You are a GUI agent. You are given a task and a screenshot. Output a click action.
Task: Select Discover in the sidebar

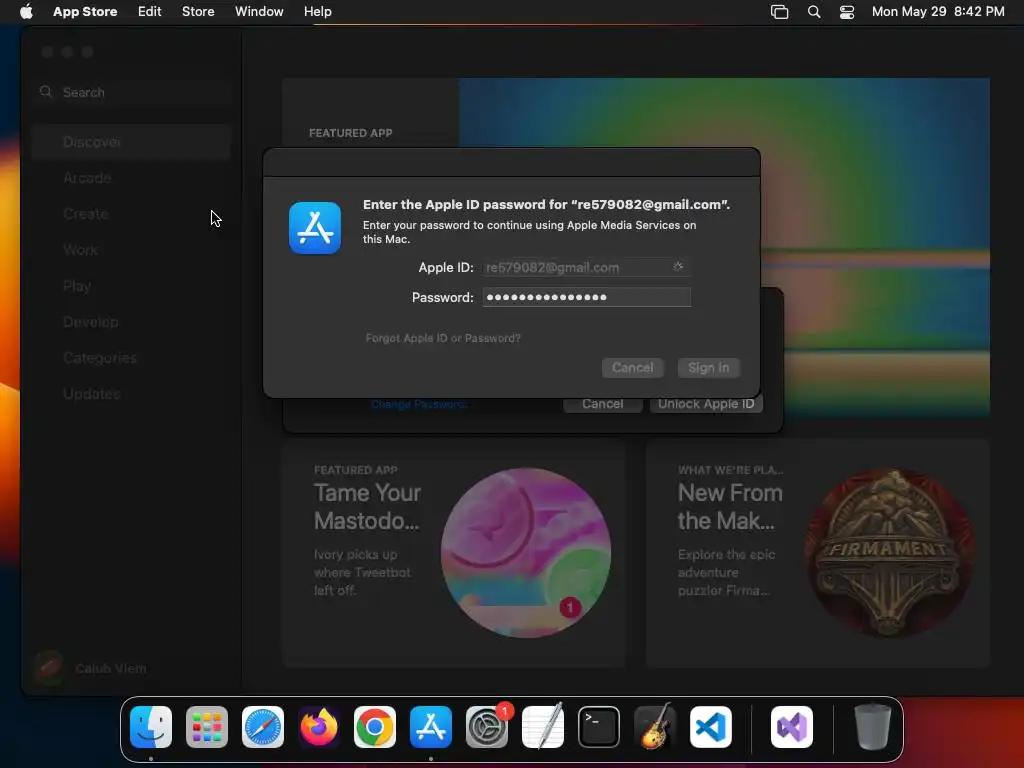tap(131, 142)
